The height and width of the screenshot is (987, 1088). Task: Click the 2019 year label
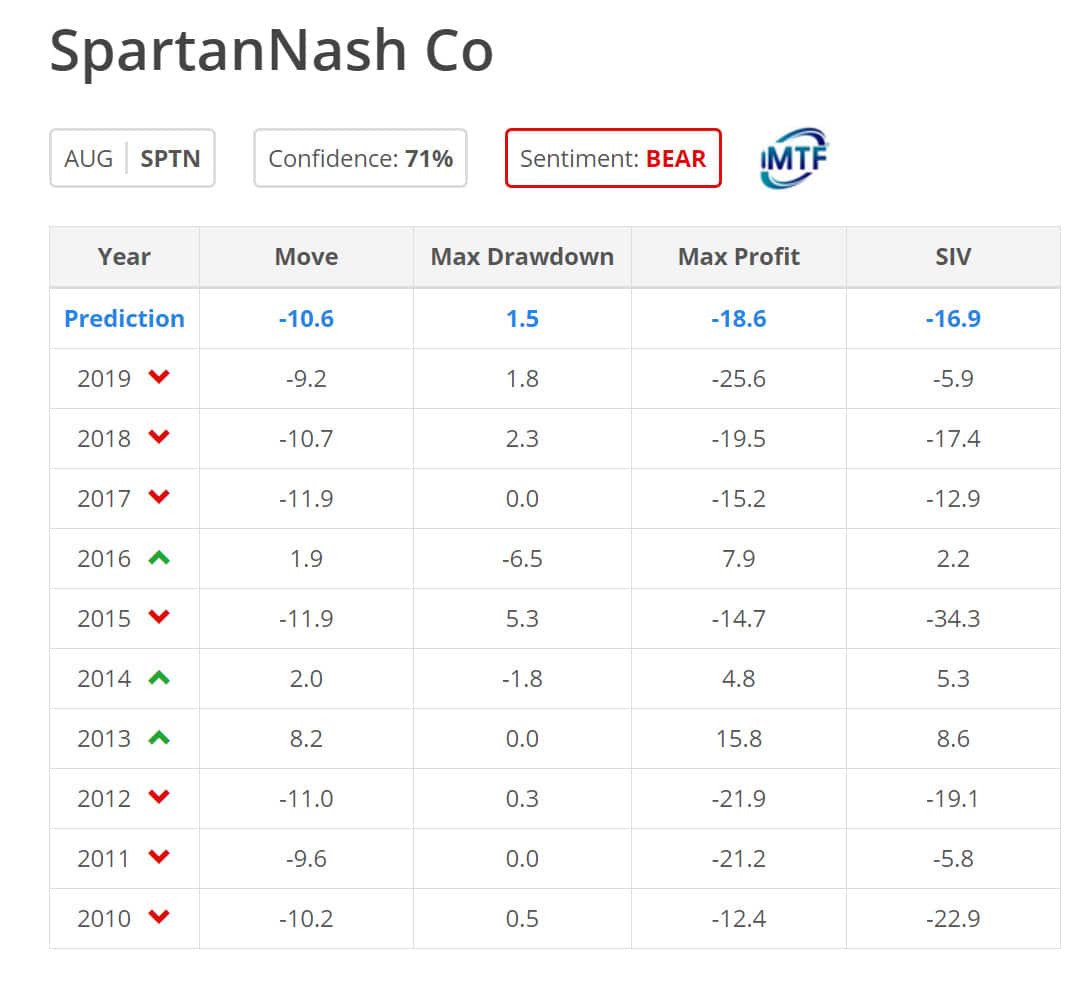click(x=104, y=379)
